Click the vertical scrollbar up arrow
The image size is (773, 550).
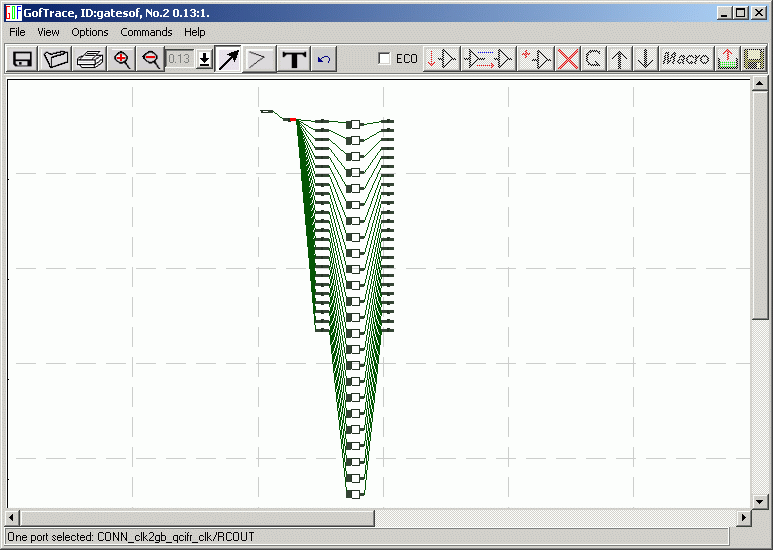(759, 84)
